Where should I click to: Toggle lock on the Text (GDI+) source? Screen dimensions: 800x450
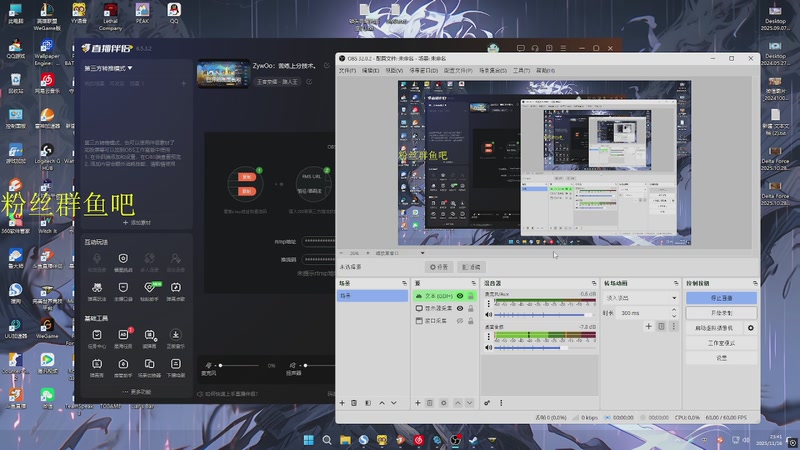[470, 296]
